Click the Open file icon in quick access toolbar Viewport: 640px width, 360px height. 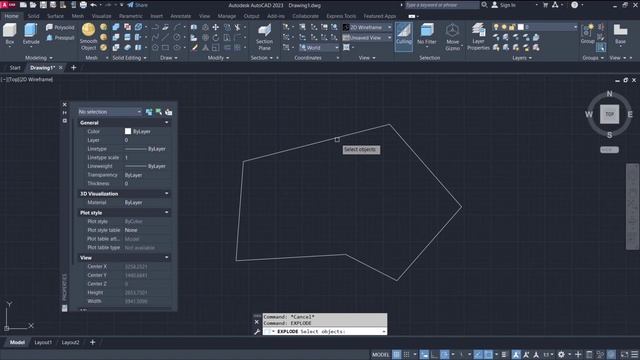(x=33, y=5)
